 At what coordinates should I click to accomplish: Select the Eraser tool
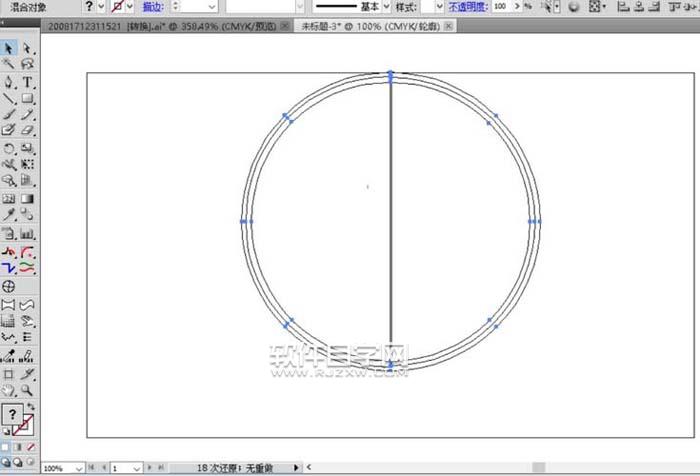click(x=27, y=130)
